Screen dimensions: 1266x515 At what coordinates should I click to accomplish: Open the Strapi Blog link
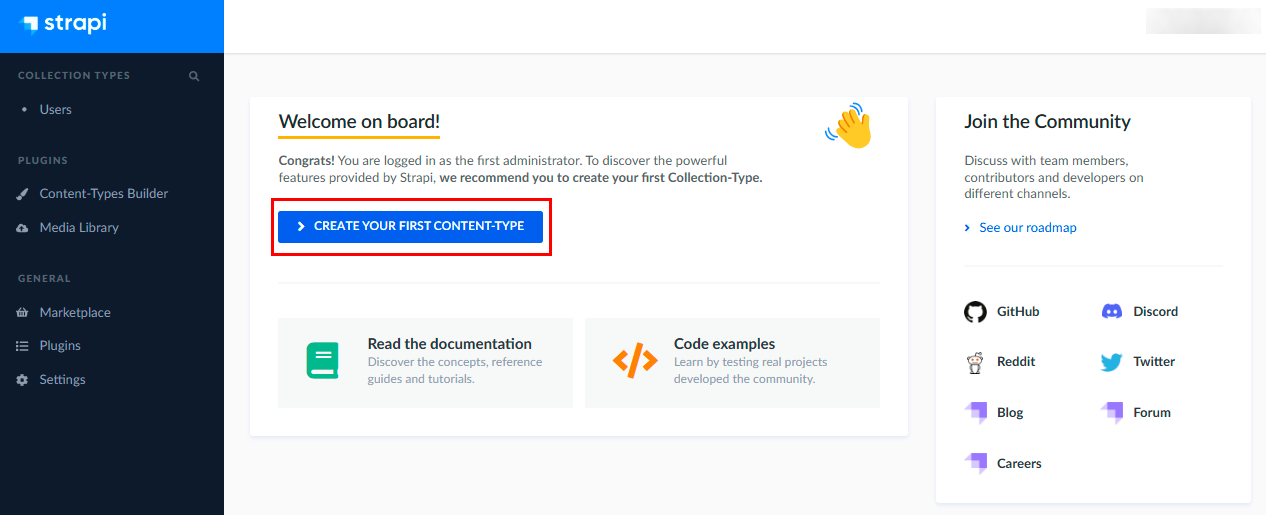[1009, 413]
